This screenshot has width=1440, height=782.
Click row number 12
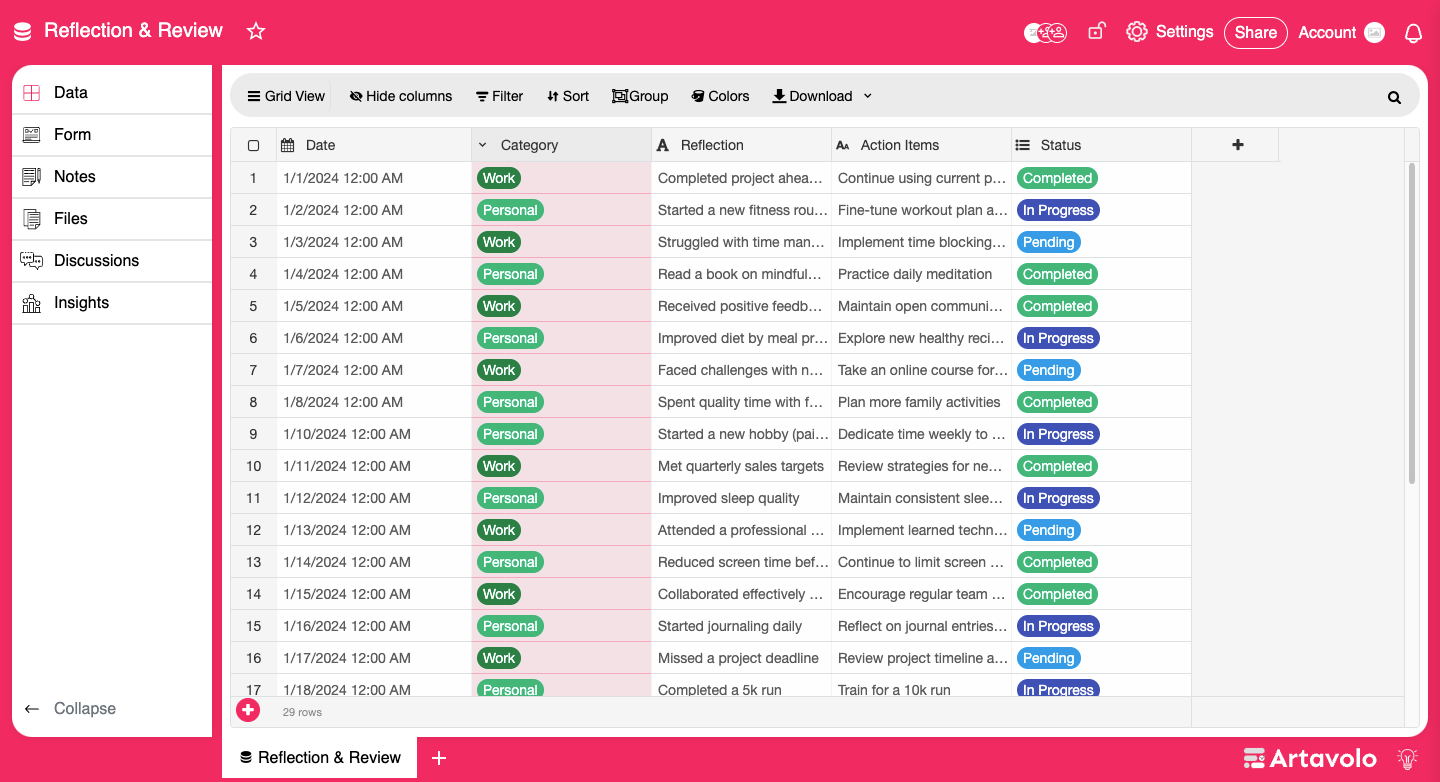(253, 530)
